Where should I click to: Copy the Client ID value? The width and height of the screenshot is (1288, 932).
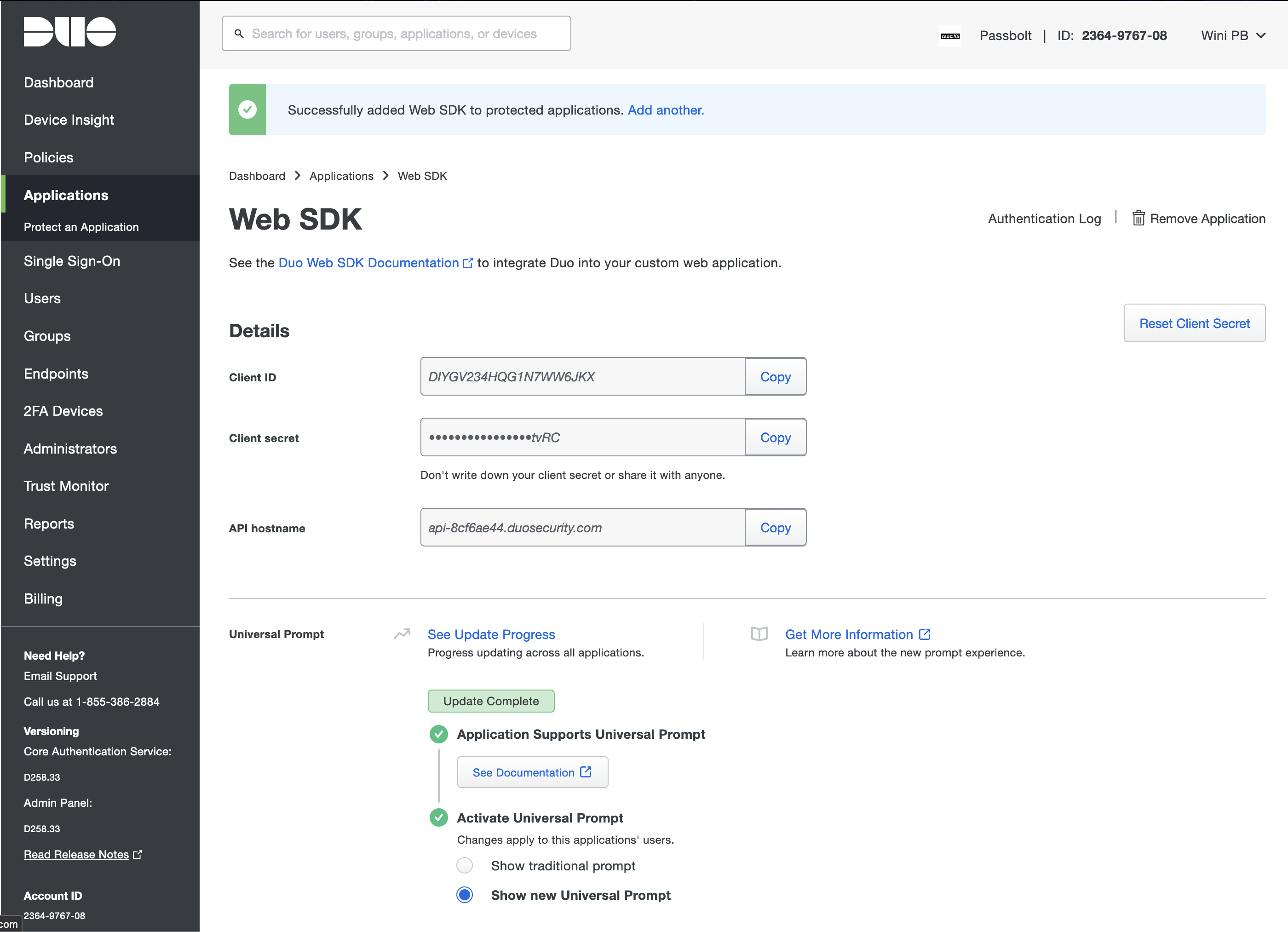775,377
